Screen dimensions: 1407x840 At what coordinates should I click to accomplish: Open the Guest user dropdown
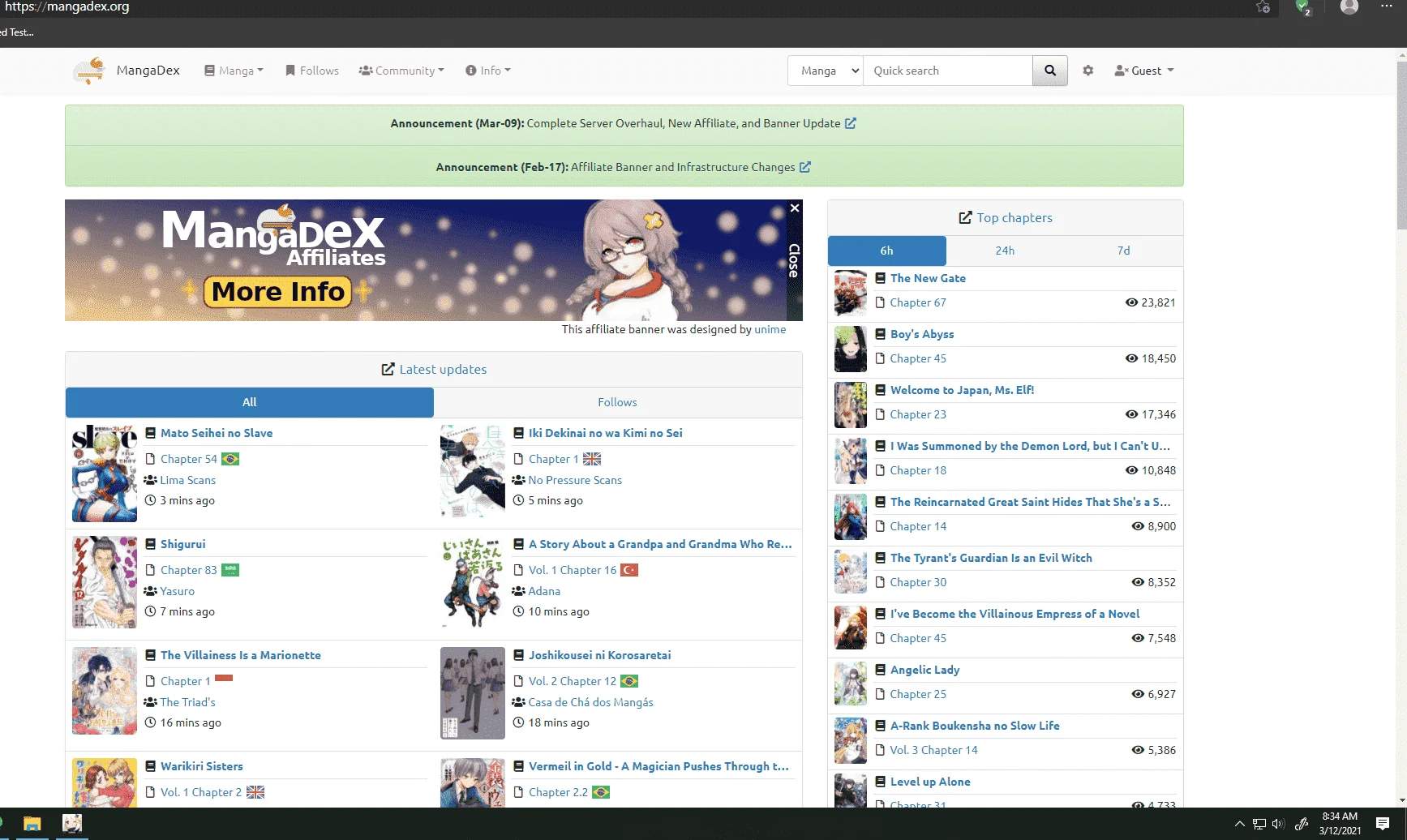(x=1144, y=71)
